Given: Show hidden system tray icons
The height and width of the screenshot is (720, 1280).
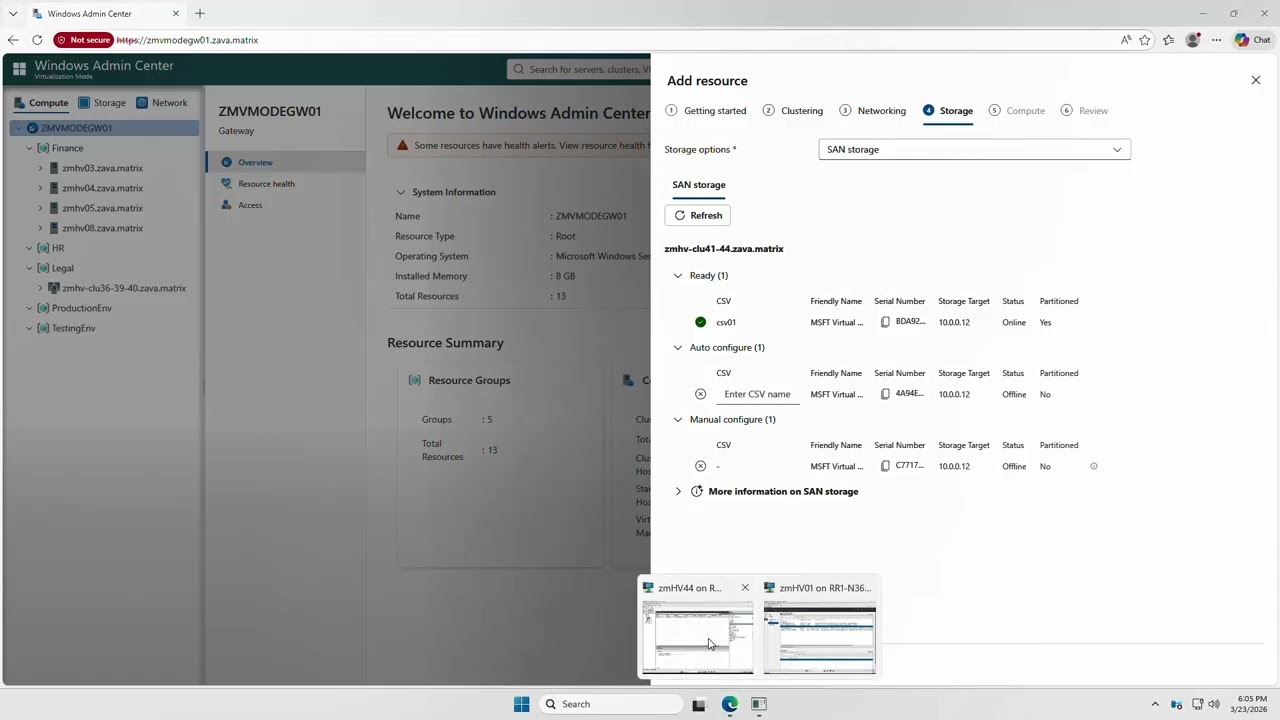Looking at the screenshot, I should 1155,704.
